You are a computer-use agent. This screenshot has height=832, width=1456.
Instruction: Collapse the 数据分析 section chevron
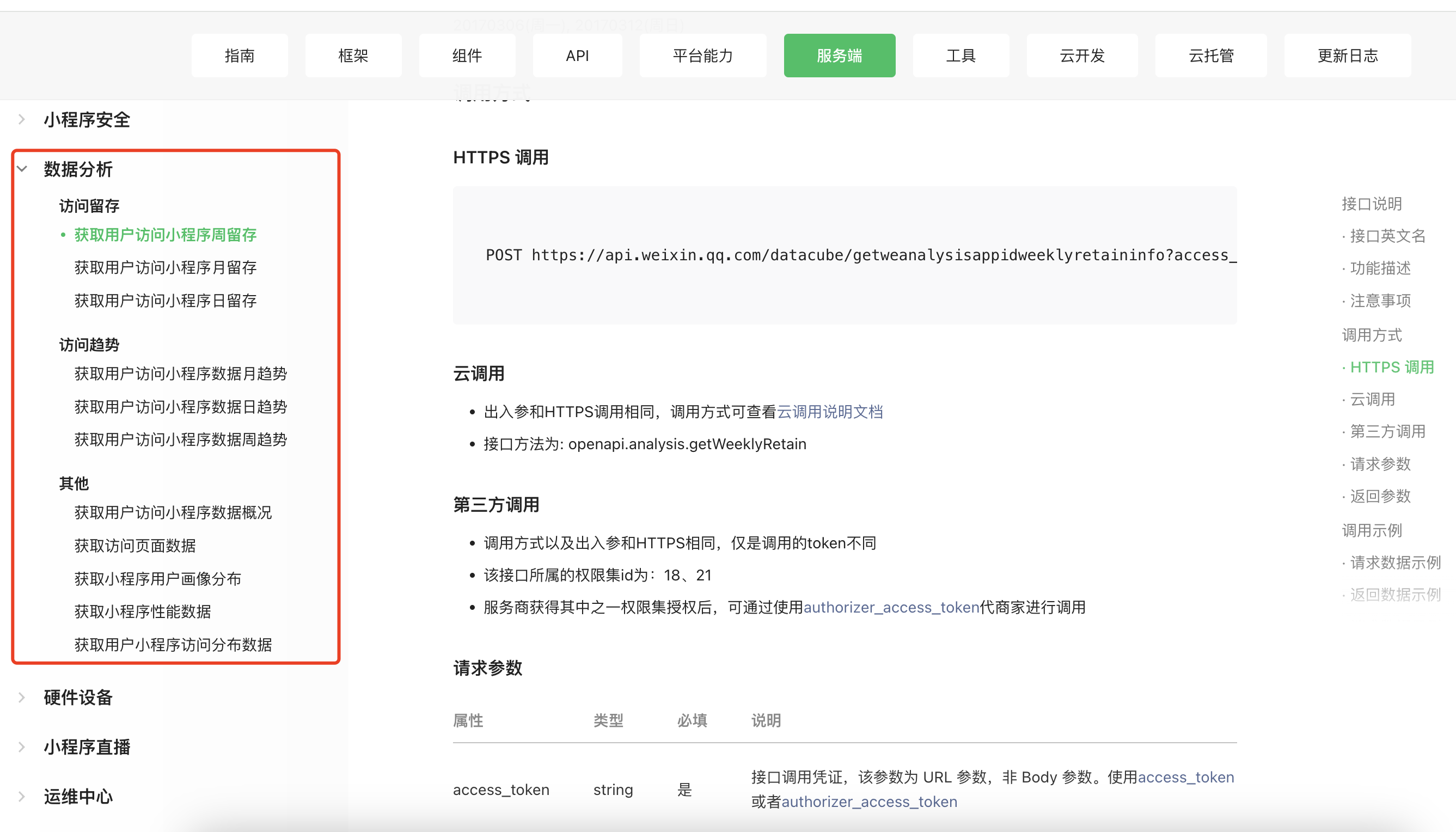22,169
